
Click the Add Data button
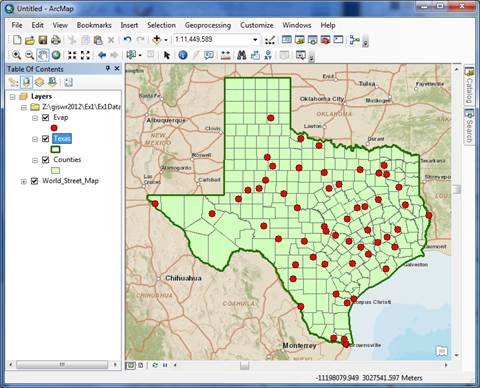click(x=157, y=40)
